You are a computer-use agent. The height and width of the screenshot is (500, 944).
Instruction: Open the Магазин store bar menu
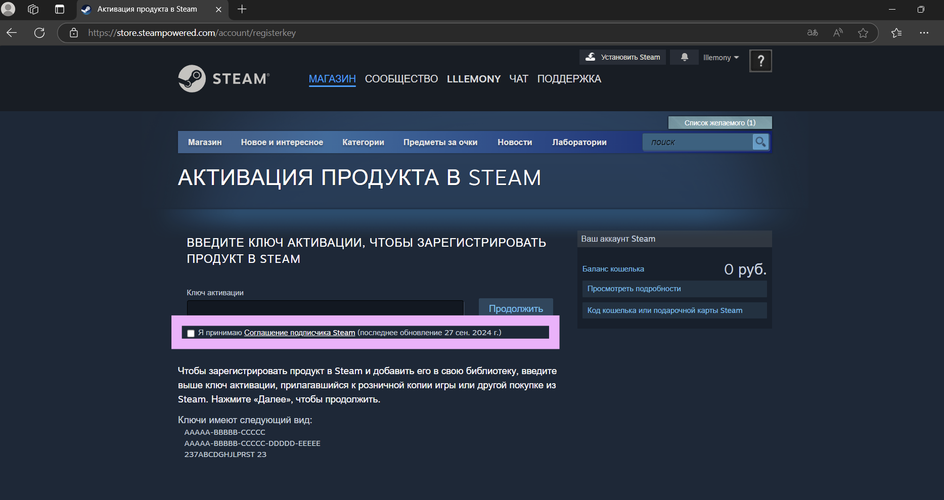pyautogui.click(x=205, y=142)
